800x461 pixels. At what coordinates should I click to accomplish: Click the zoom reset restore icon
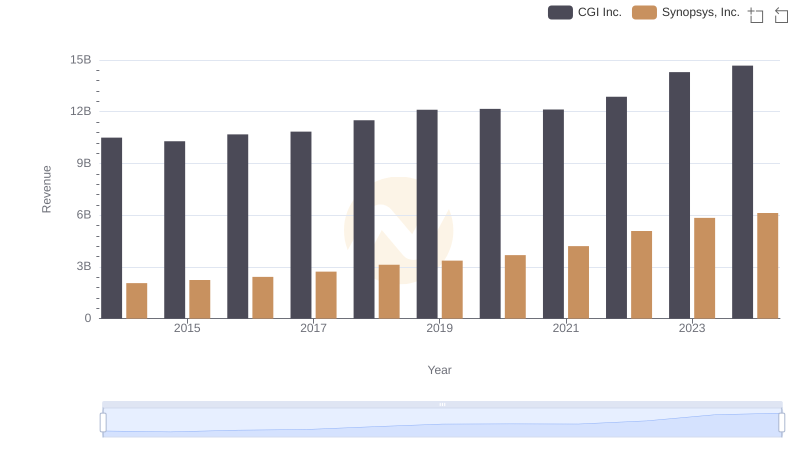click(781, 15)
